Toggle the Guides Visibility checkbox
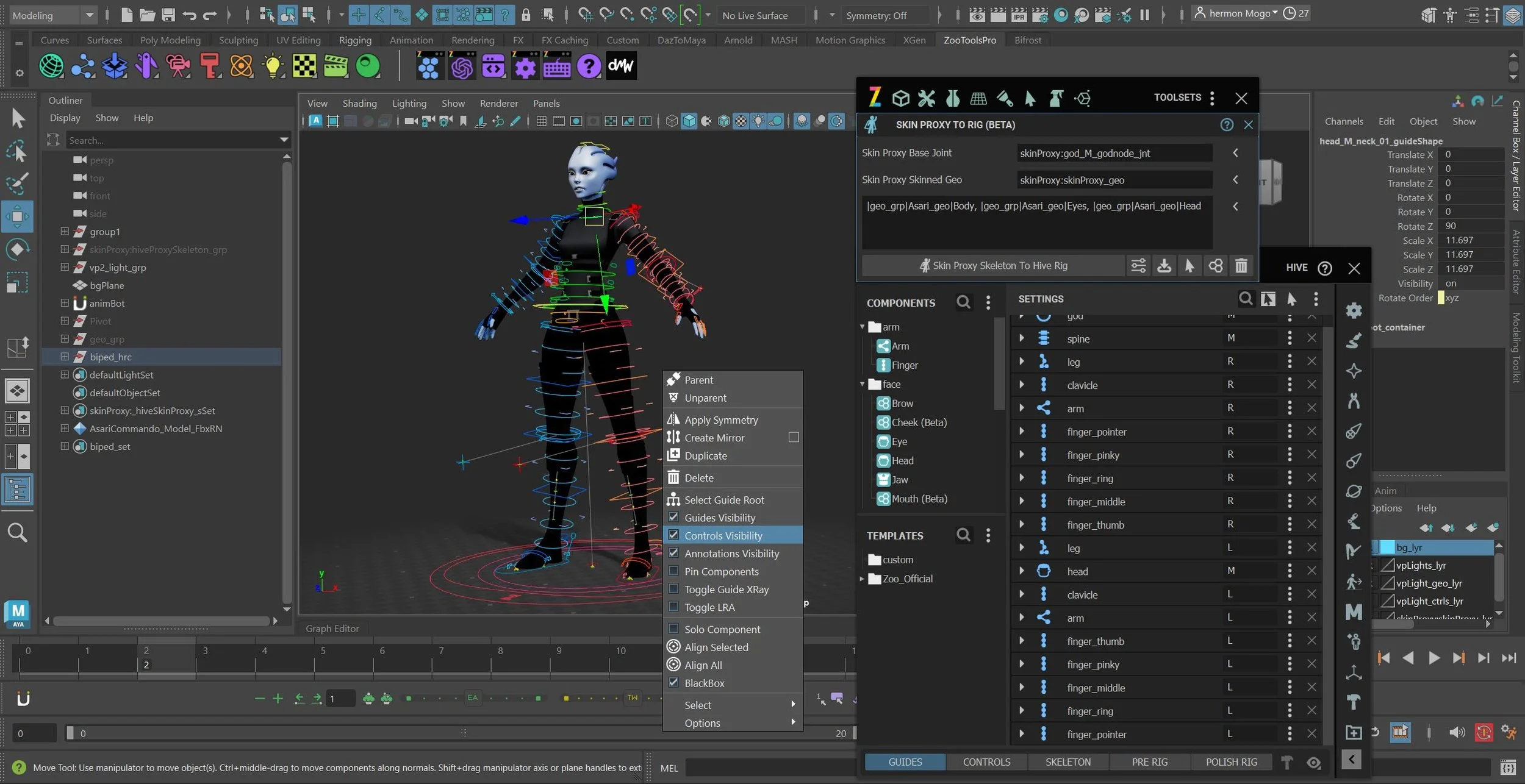The height and width of the screenshot is (784, 1525). pos(673,517)
